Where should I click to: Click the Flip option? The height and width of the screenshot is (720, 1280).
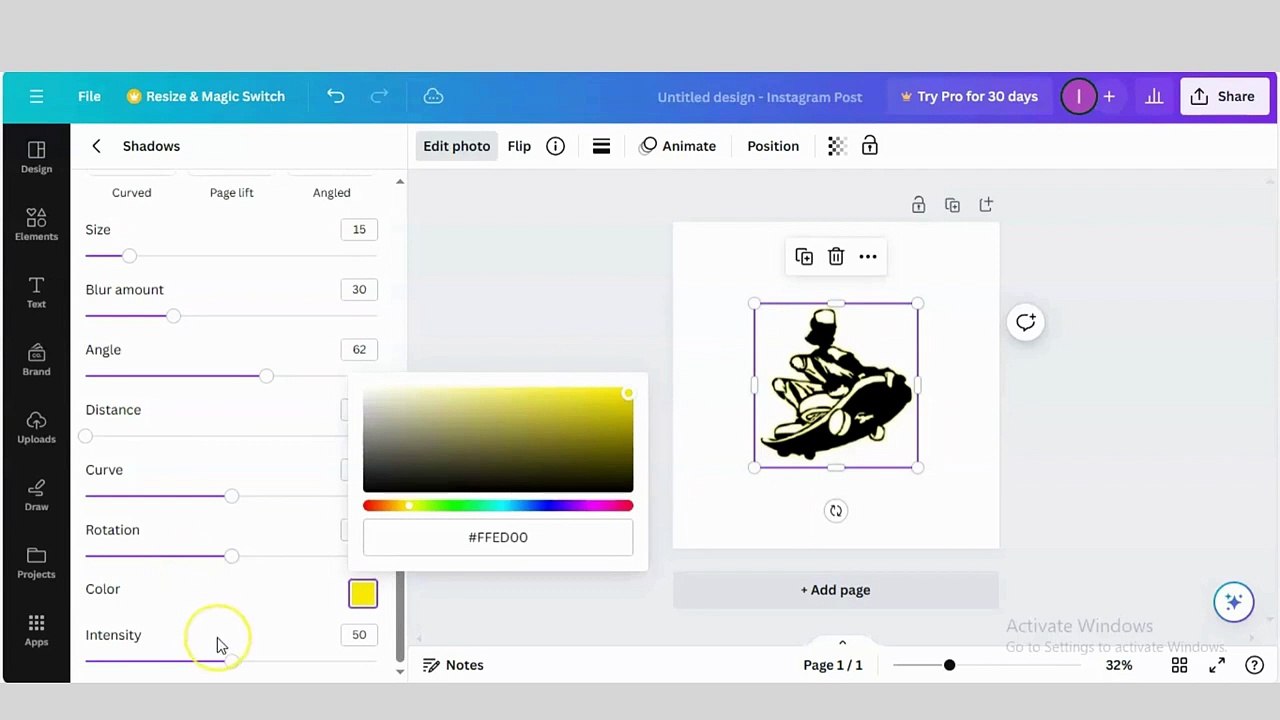[x=519, y=146]
